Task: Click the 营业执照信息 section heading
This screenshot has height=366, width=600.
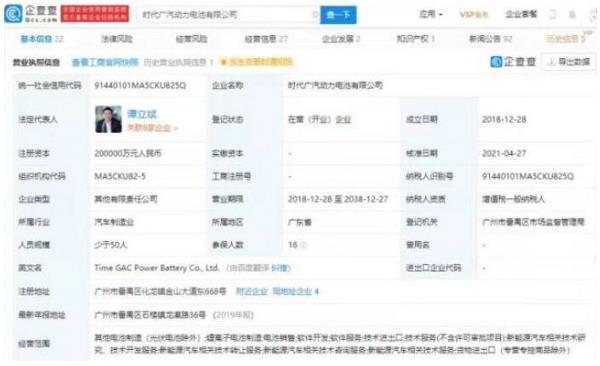Action: tap(36, 62)
